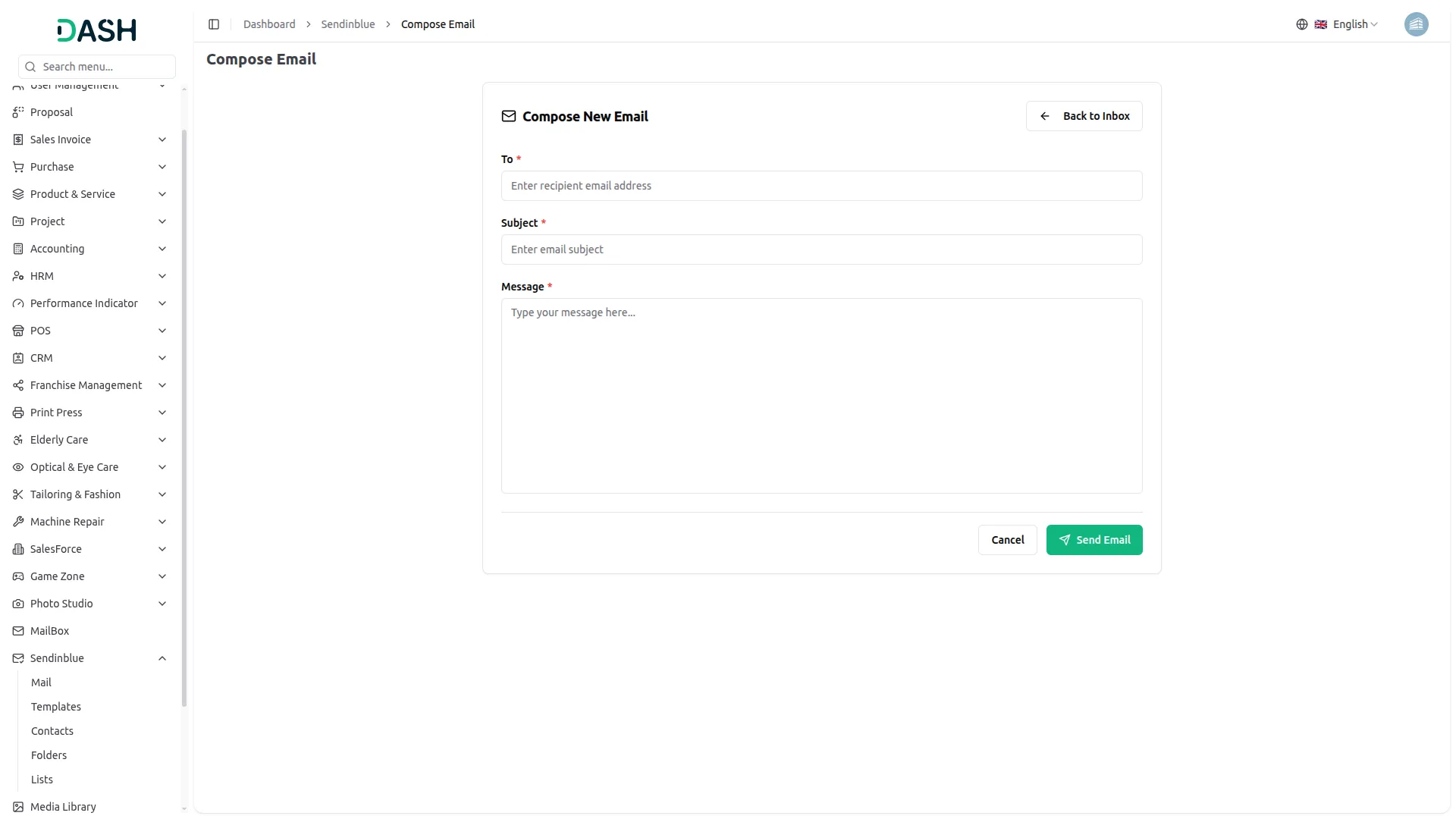Click the user avatar icon

coord(1416,24)
